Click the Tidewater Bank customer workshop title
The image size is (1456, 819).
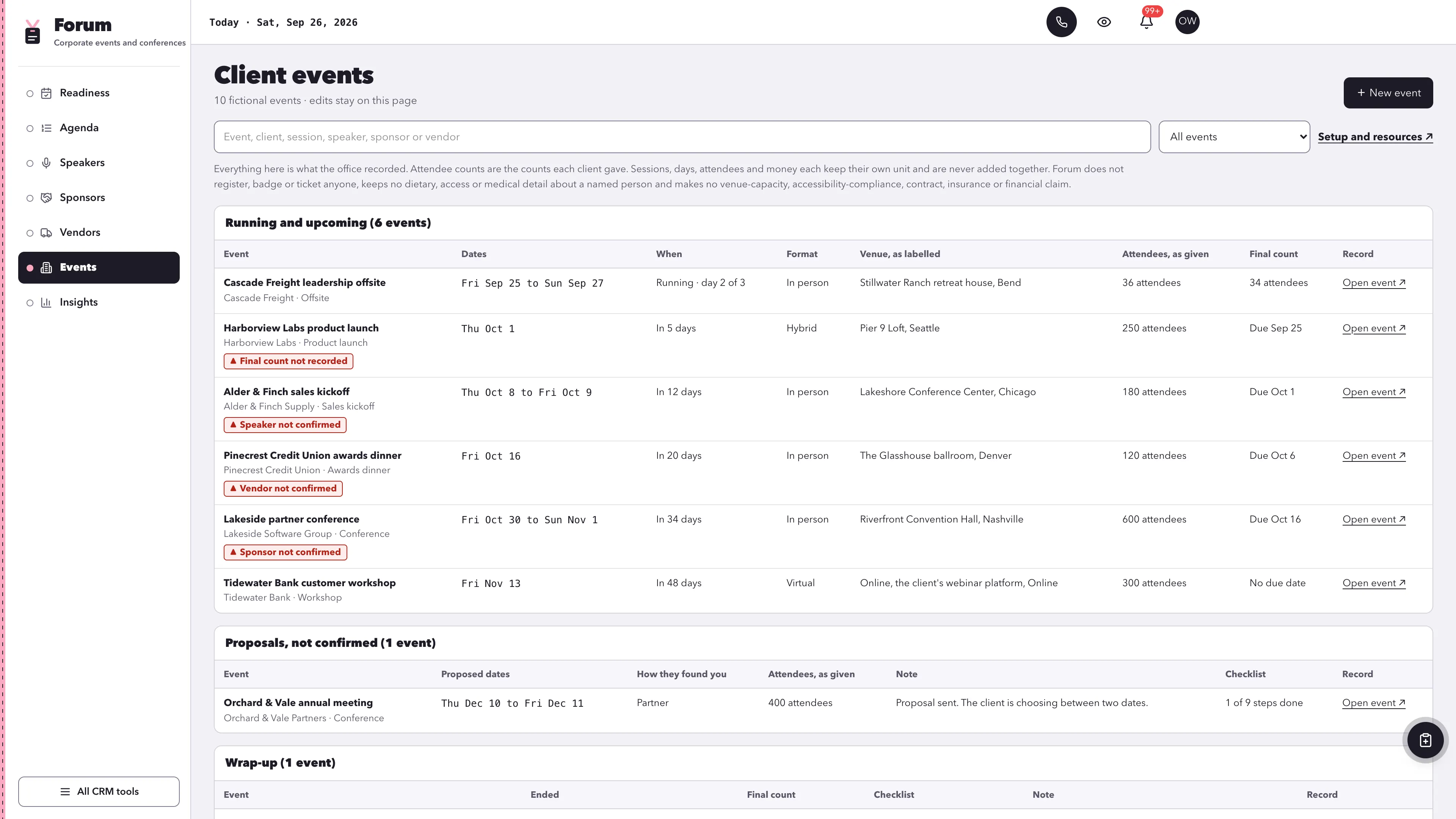coord(309,583)
